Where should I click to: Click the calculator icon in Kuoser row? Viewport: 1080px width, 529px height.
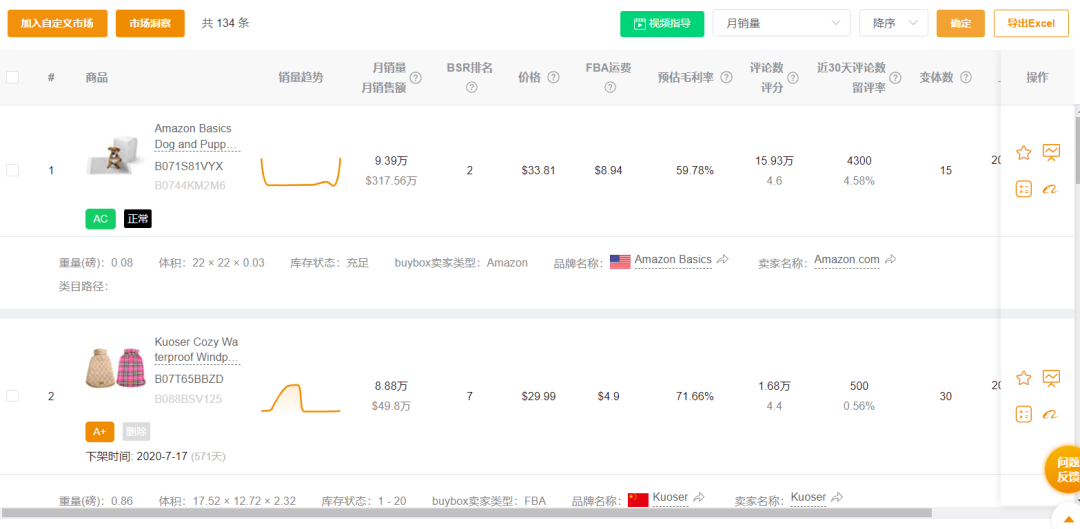(x=1024, y=414)
